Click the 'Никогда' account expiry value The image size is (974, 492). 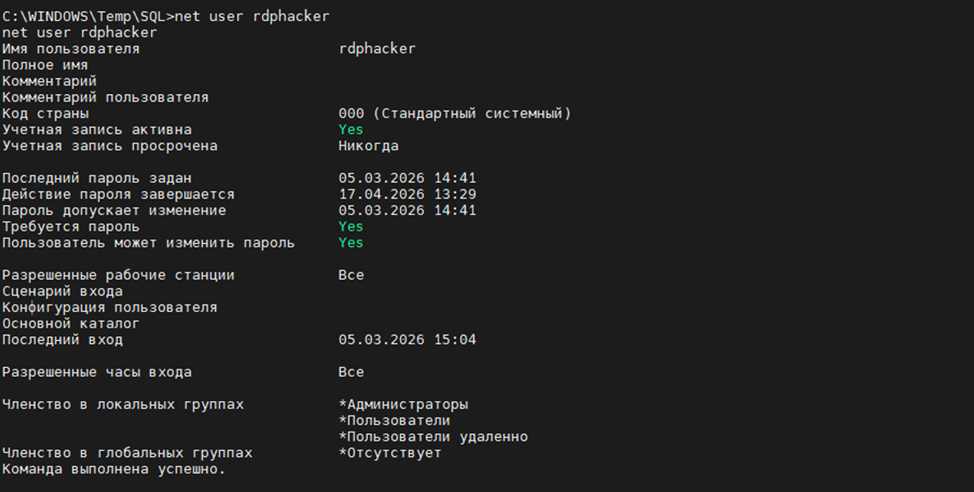click(368, 145)
